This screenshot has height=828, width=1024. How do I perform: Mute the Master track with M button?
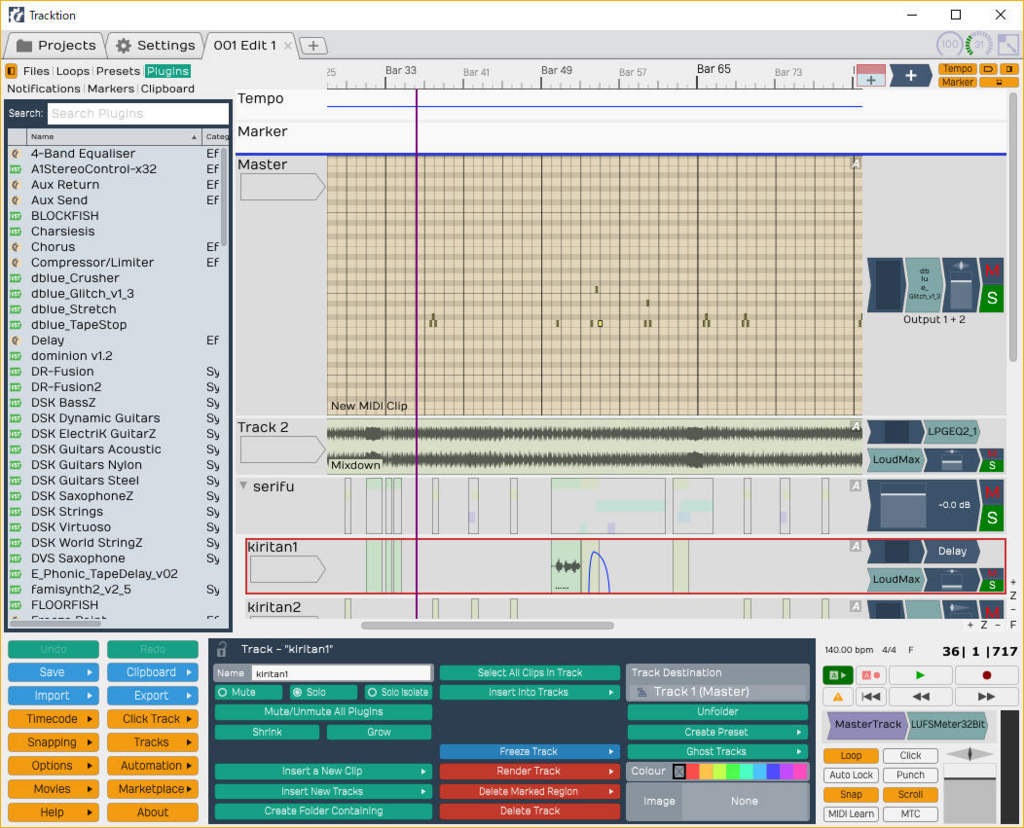991,270
